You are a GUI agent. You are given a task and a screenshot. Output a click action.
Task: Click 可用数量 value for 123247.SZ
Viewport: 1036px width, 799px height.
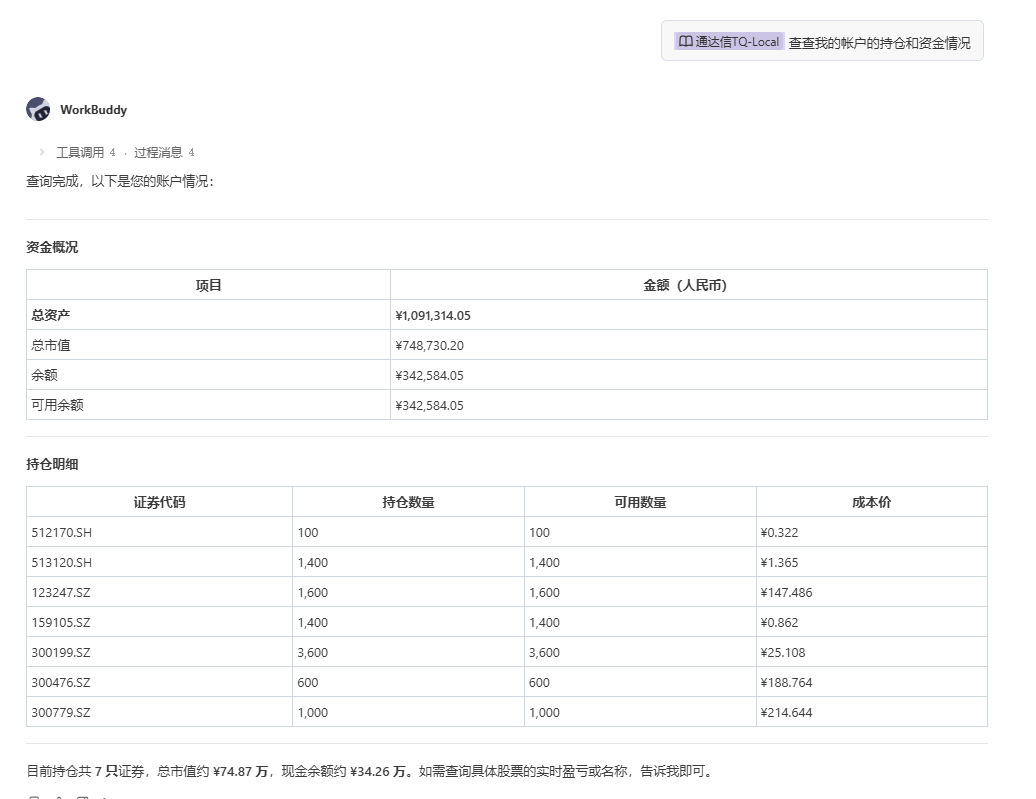point(544,593)
